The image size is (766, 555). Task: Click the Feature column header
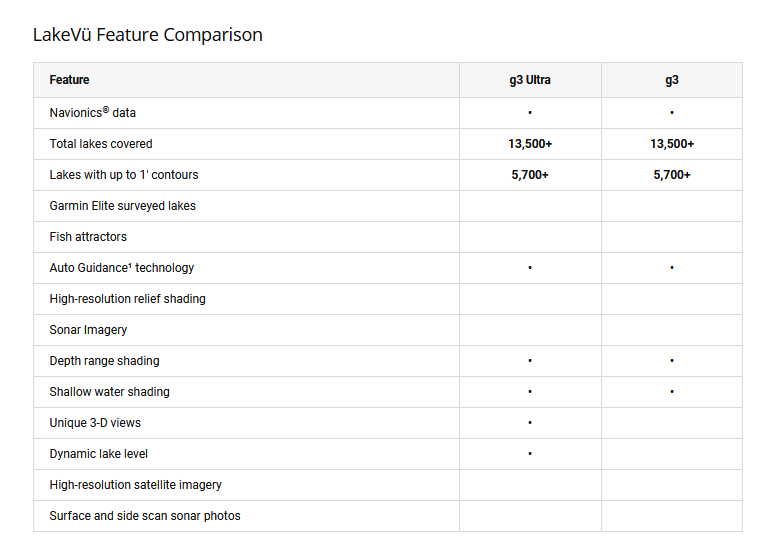tap(69, 80)
